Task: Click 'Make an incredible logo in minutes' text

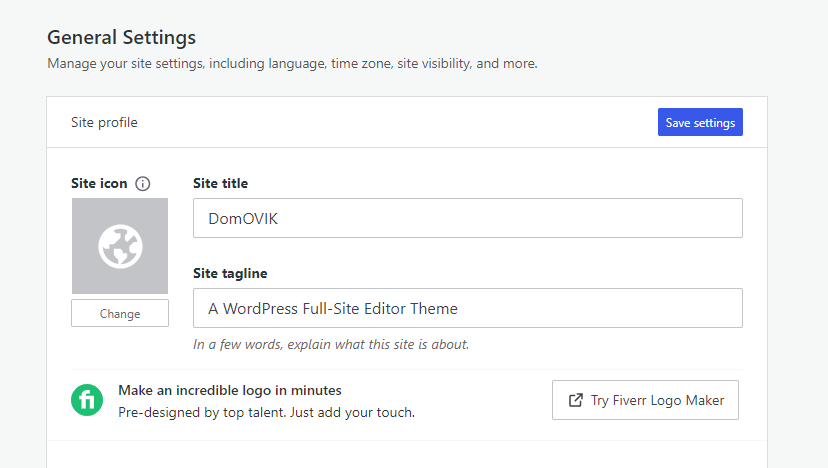Action: tap(230, 390)
